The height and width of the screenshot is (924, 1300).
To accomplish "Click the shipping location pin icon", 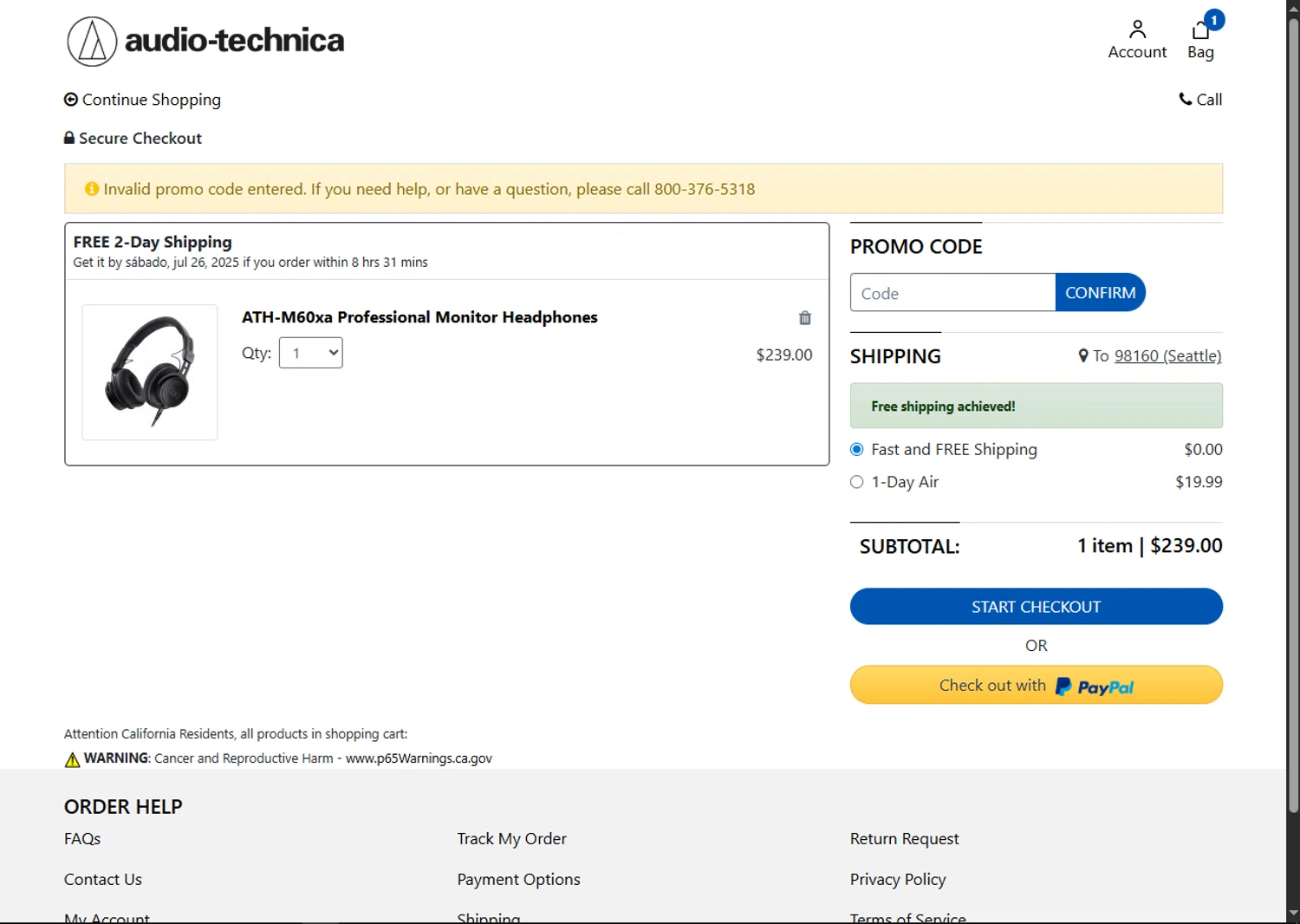I will pos(1083,355).
